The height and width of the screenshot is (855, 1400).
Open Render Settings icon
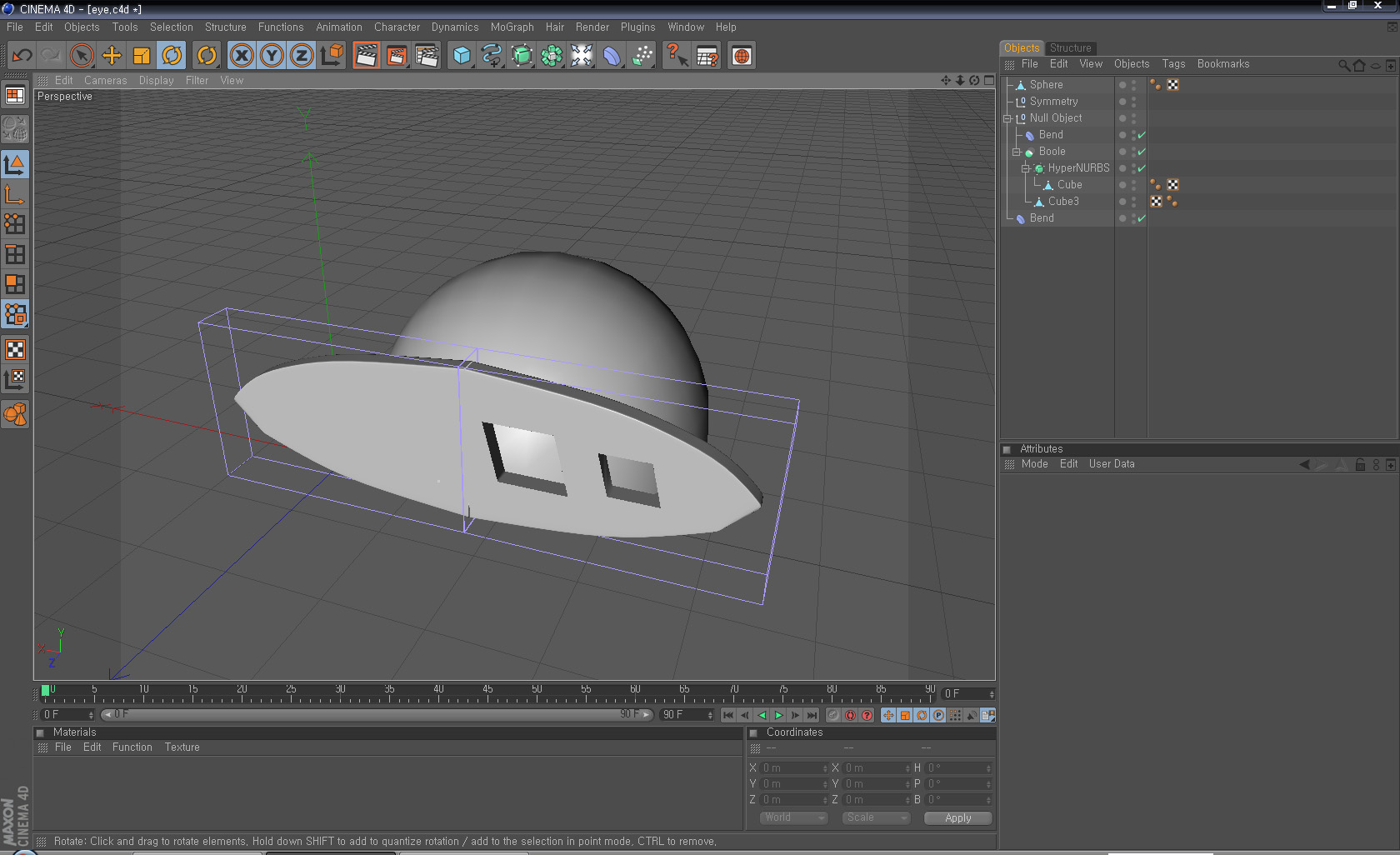click(x=426, y=56)
